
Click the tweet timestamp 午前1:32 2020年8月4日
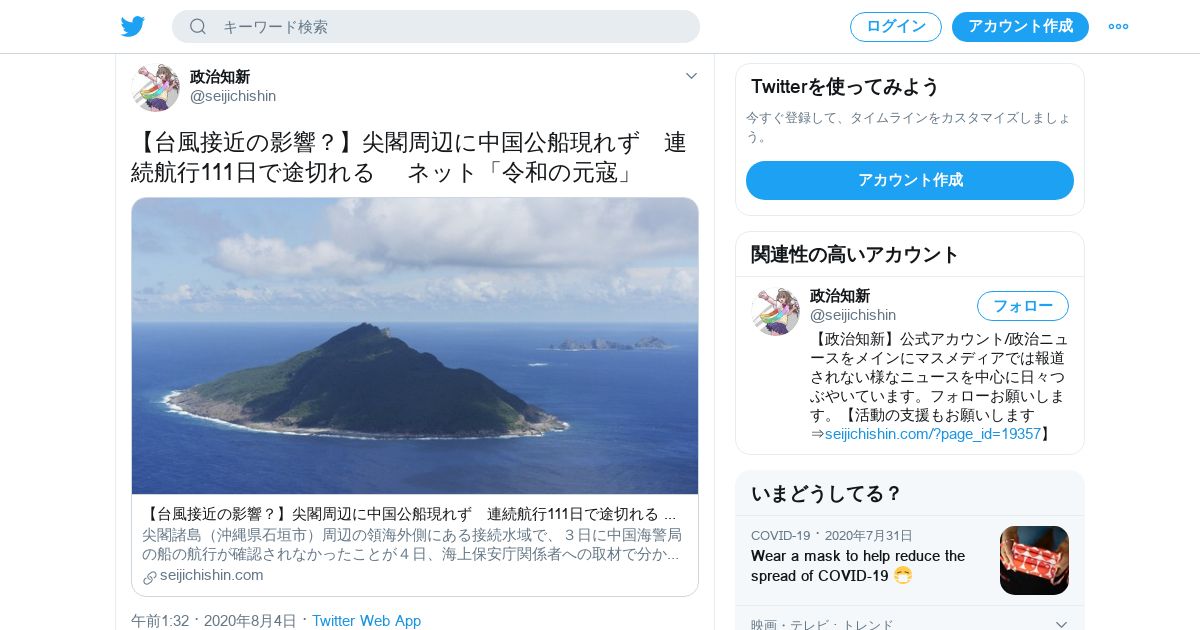(x=214, y=621)
